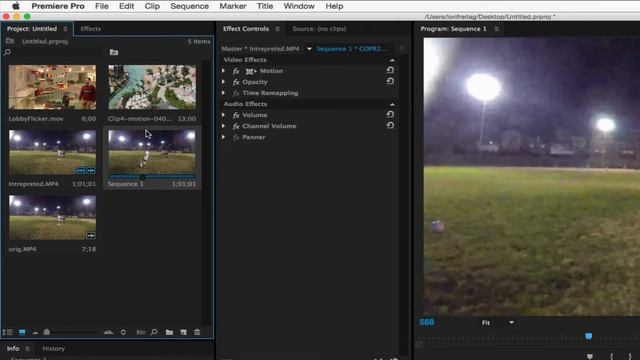640x360 pixels.
Task: Select Intrepreted.MP4 thumbnail
Action: 52,152
